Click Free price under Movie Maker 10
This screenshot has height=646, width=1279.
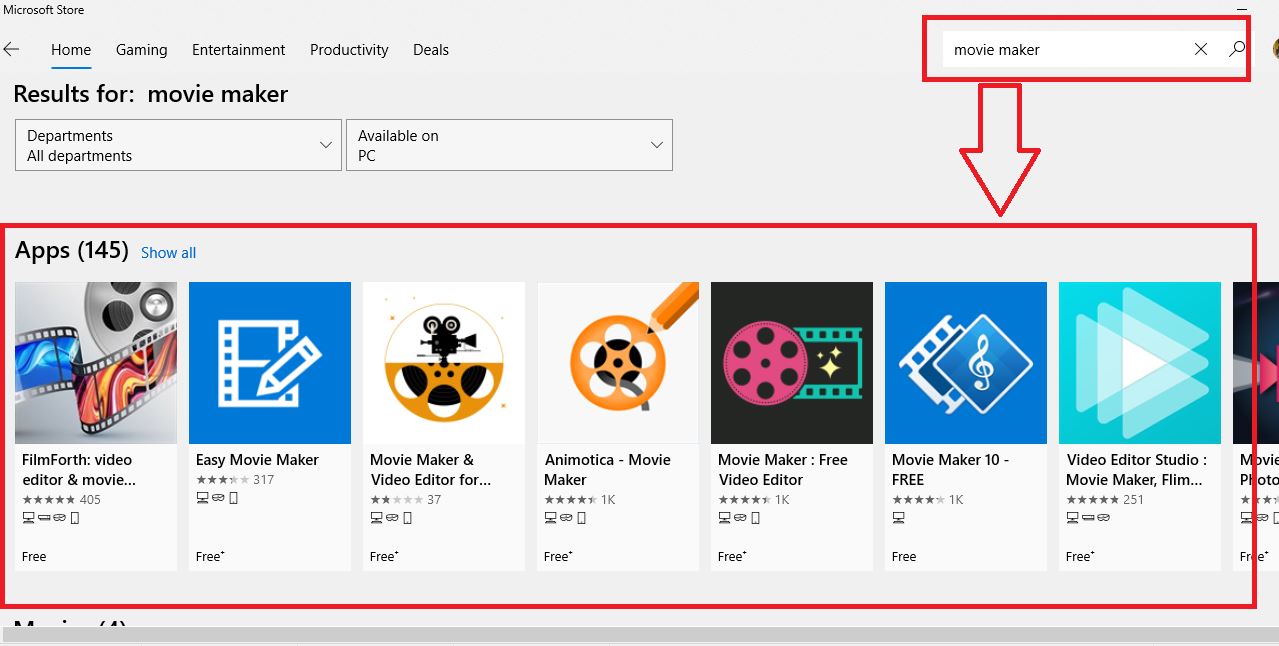pyautogui.click(x=904, y=557)
